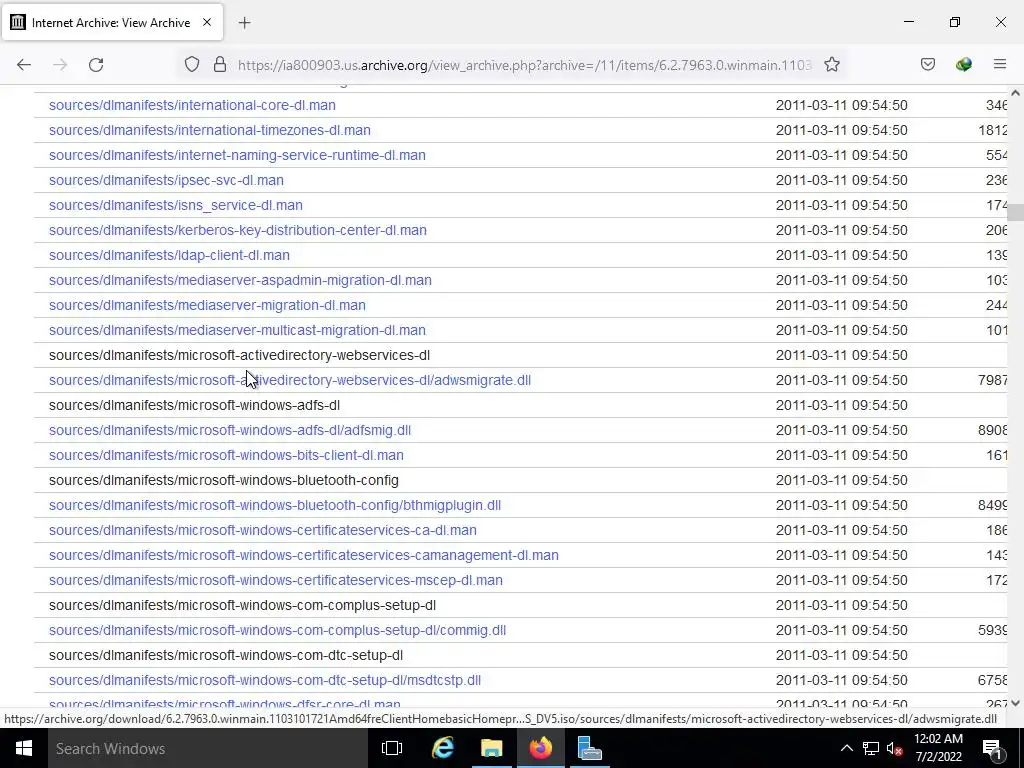Open the tracking protection shield icon

coord(191,65)
